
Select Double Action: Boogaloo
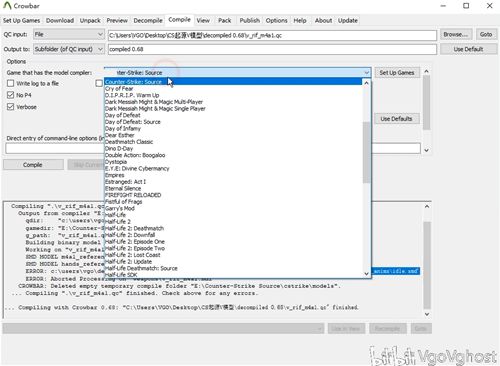(233, 155)
